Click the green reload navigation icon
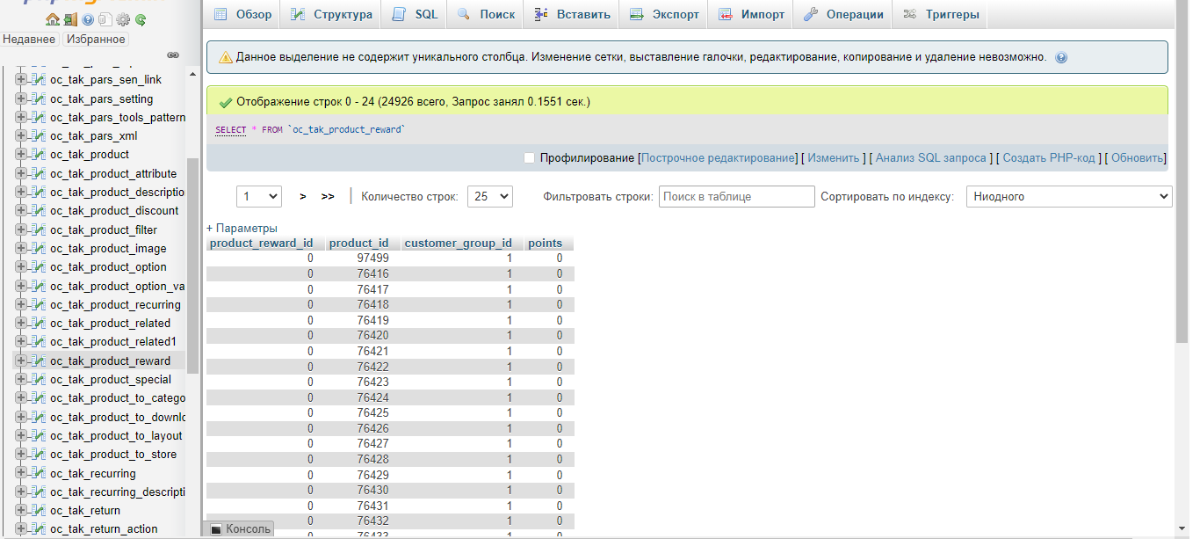Image resolution: width=1200 pixels, height=539 pixels. (x=141, y=19)
